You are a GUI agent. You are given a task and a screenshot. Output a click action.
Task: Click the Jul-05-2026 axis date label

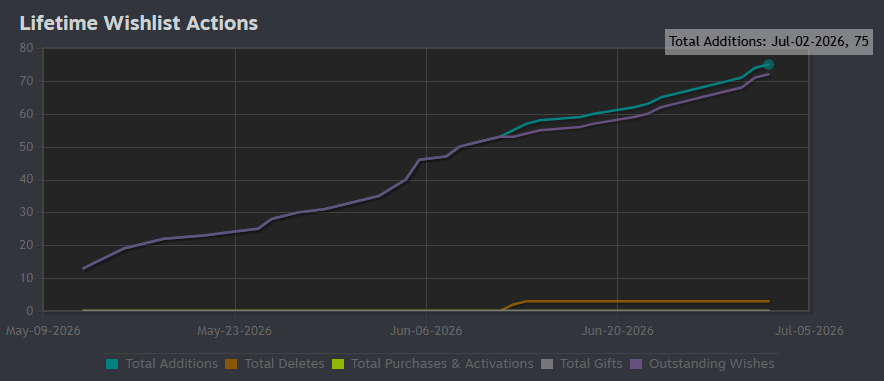pos(809,331)
